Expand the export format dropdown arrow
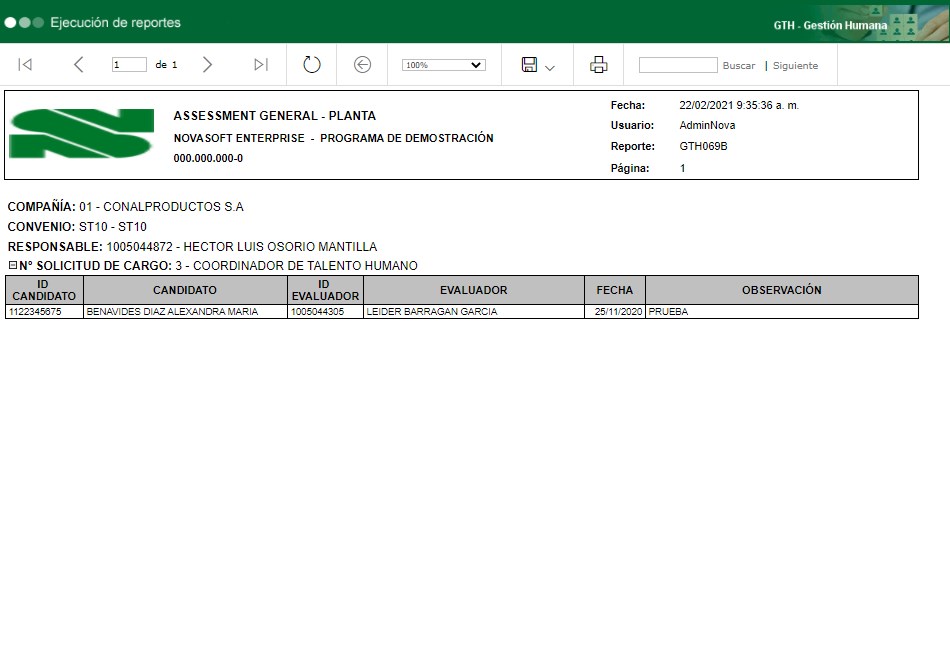 (550, 67)
